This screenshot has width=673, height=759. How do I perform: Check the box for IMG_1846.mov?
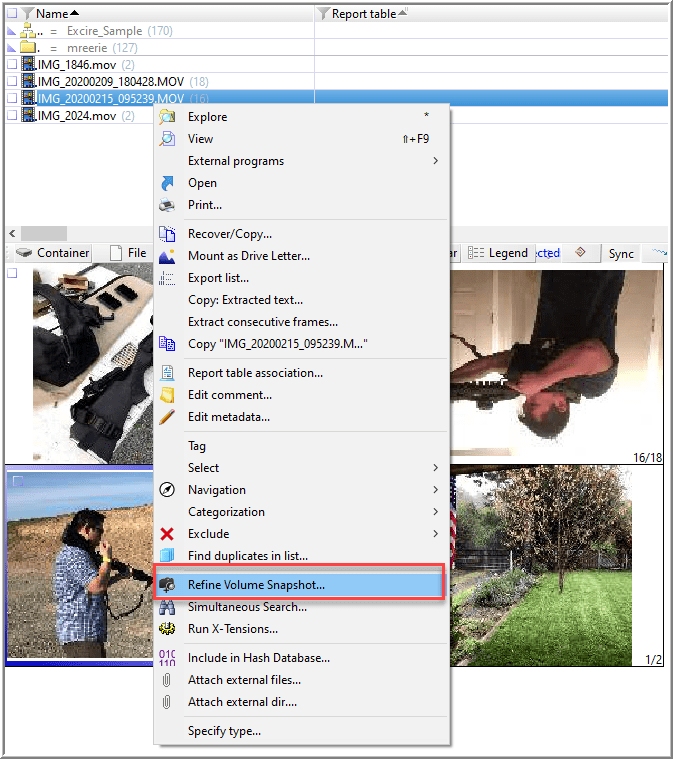click(12, 65)
